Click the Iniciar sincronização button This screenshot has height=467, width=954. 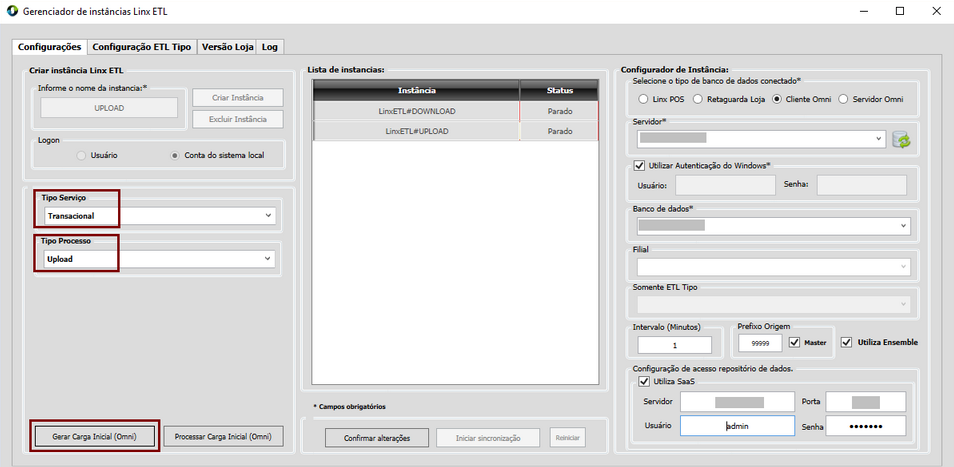click(489, 438)
